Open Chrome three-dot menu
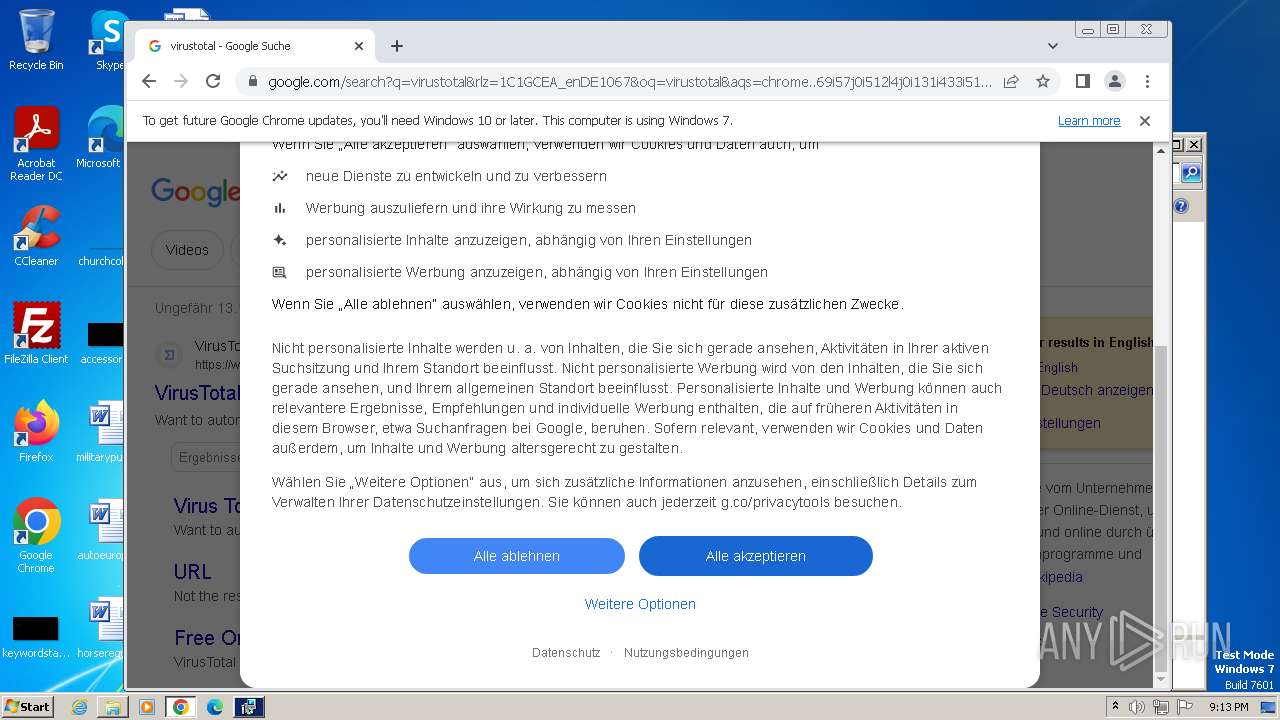1280x720 pixels. [x=1147, y=81]
